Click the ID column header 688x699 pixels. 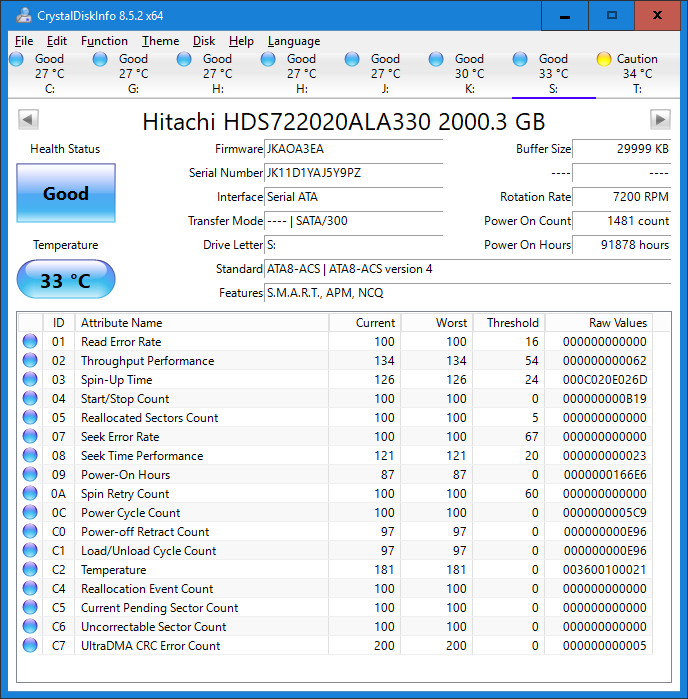click(x=58, y=322)
